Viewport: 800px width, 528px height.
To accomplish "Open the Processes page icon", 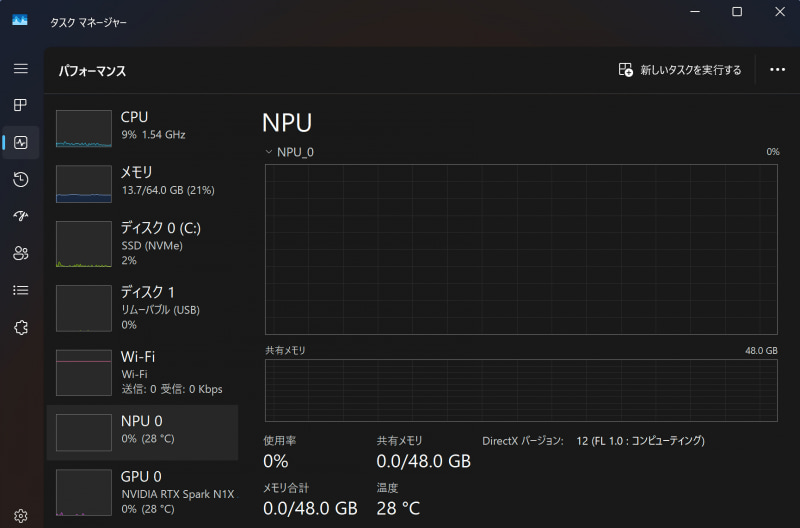I will coord(20,105).
